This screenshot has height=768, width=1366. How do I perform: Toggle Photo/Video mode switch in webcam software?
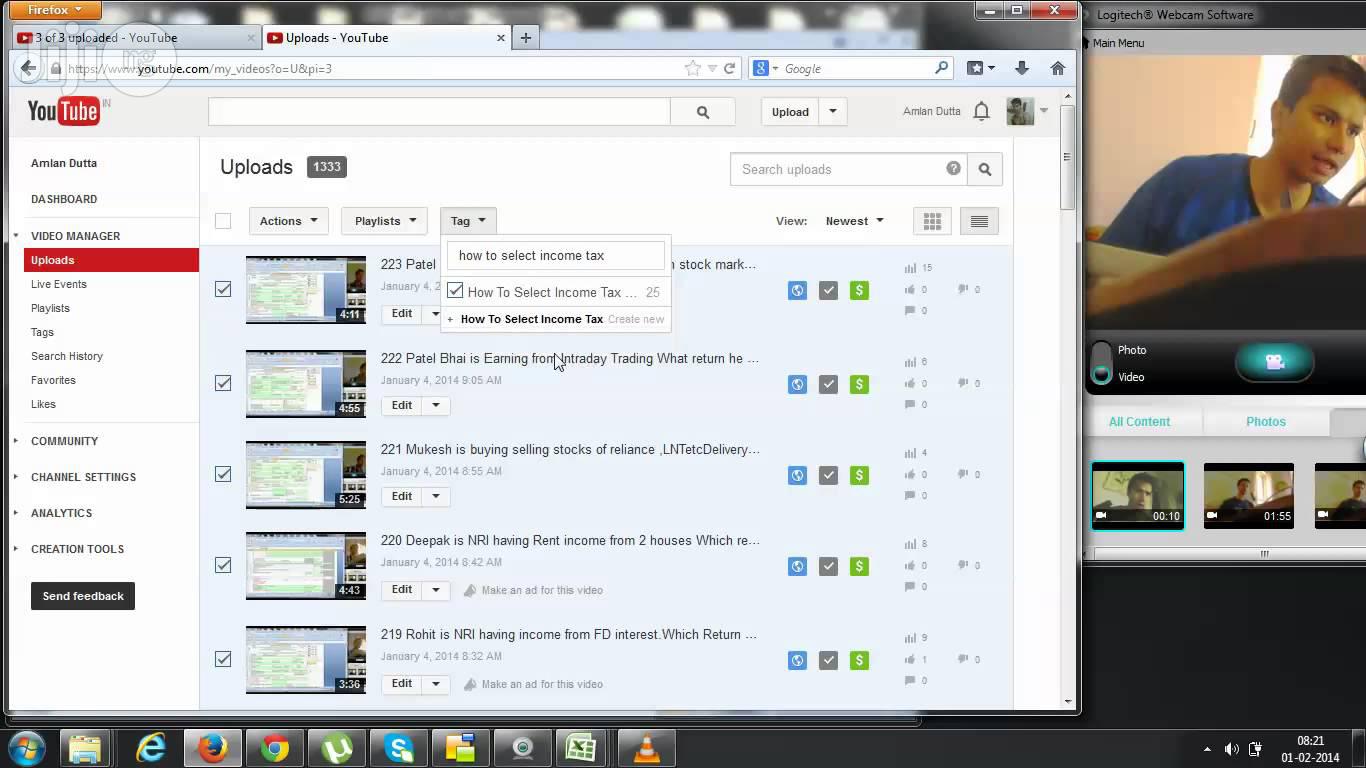(x=1101, y=363)
